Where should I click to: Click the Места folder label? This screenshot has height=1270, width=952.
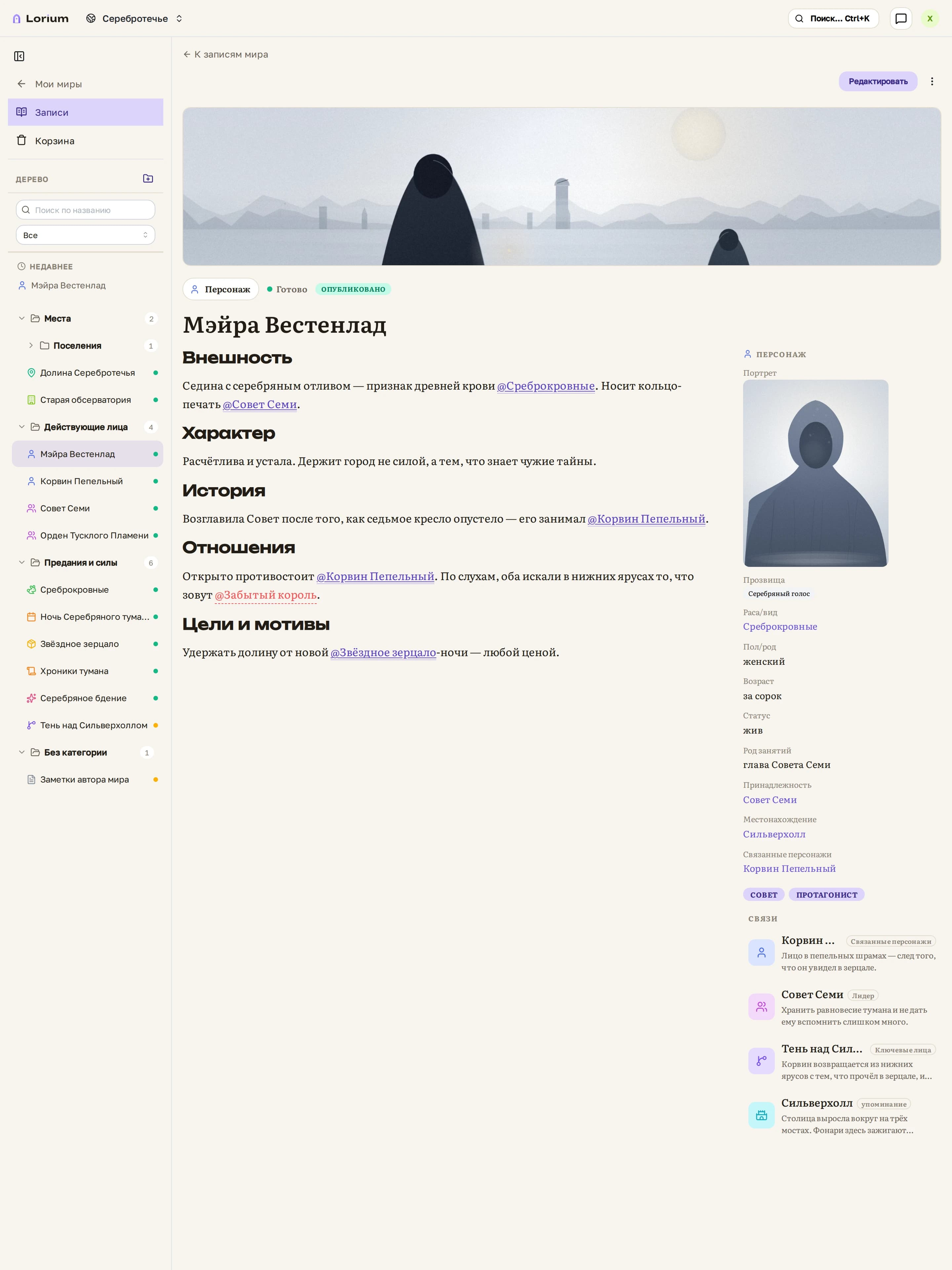(x=58, y=318)
